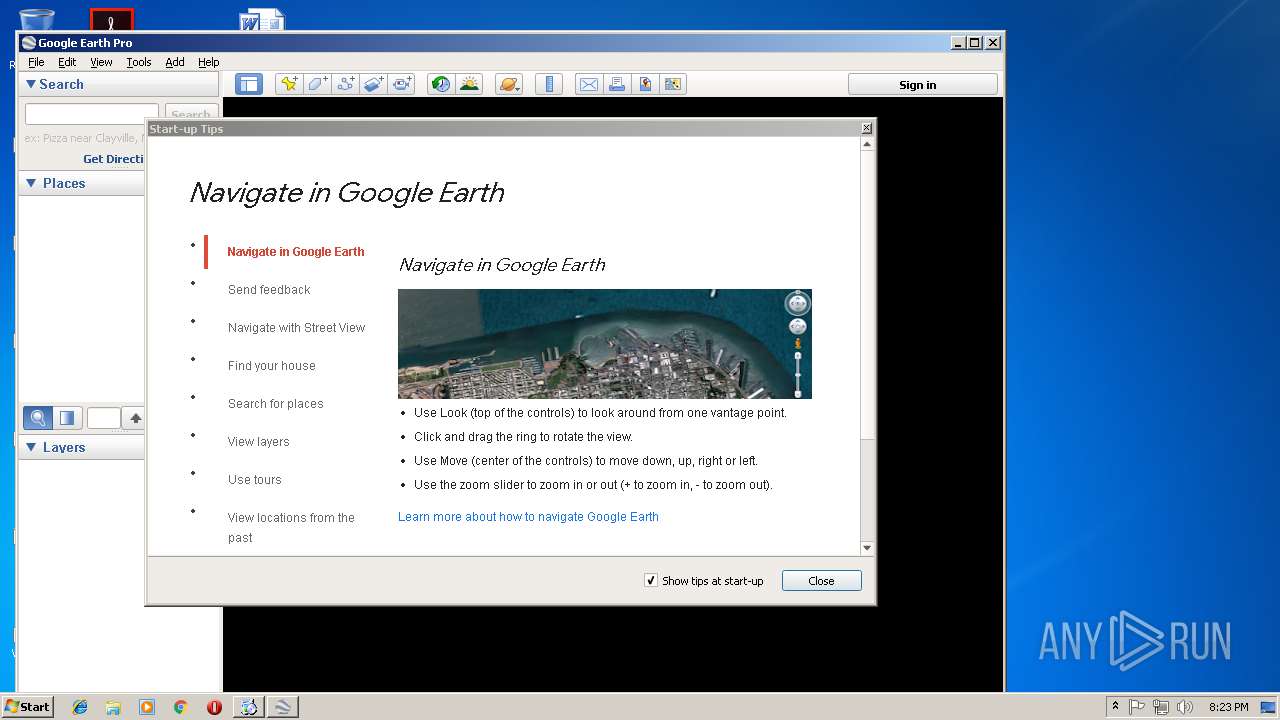This screenshot has width=1280, height=720.
Task: Toggle the sidebar visibility button
Action: coord(249,85)
